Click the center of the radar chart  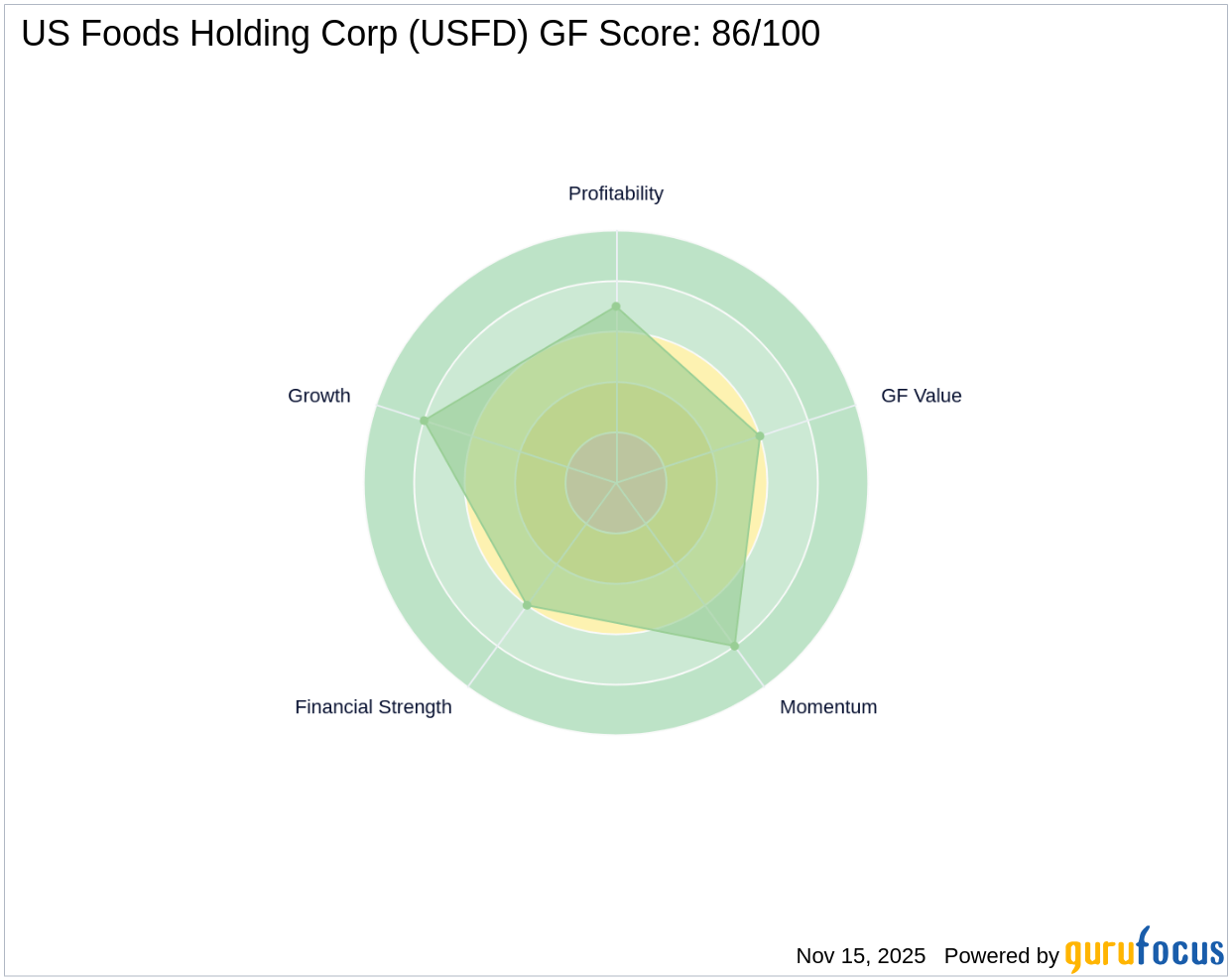pos(616,483)
